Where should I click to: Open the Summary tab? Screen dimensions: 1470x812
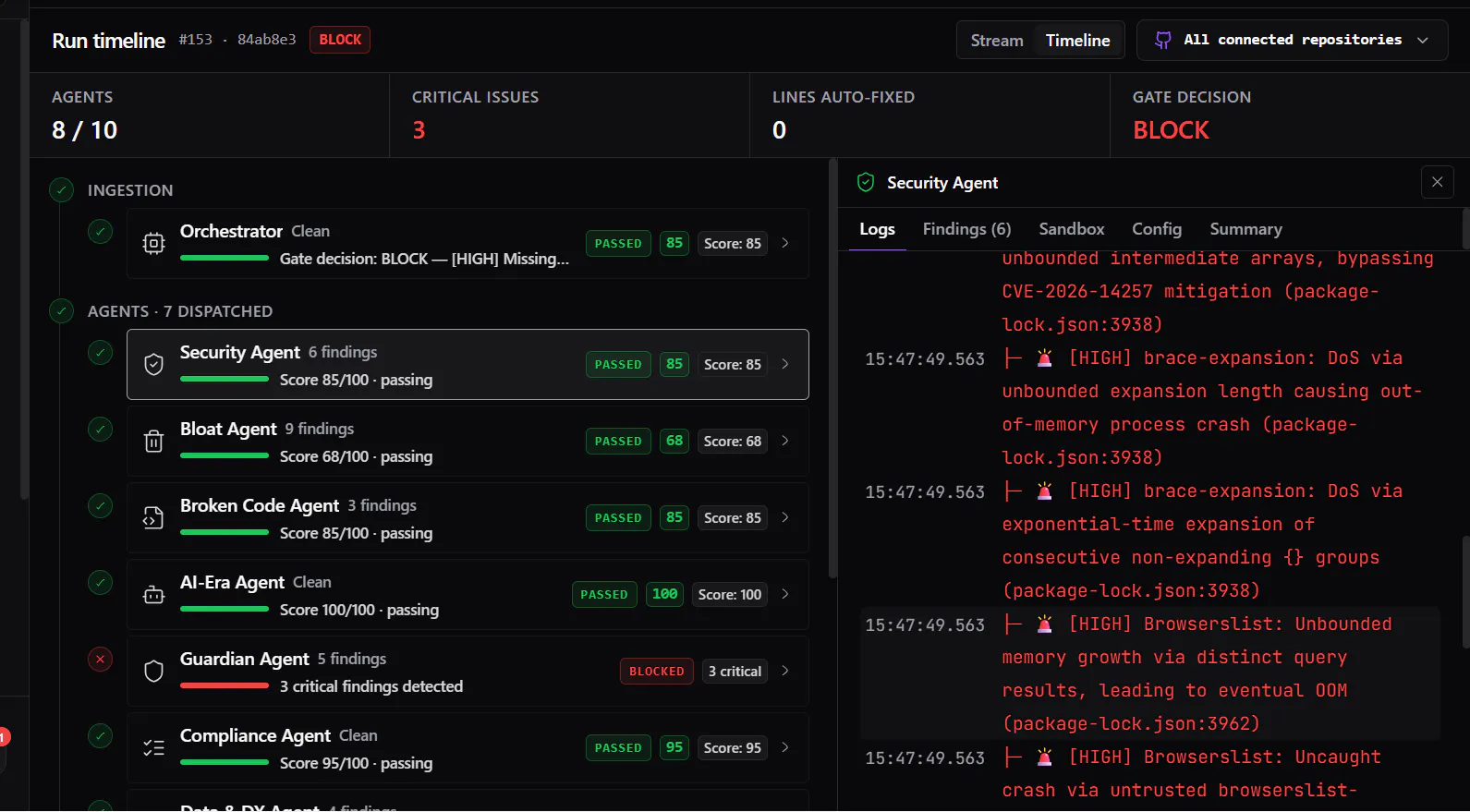pos(1245,229)
